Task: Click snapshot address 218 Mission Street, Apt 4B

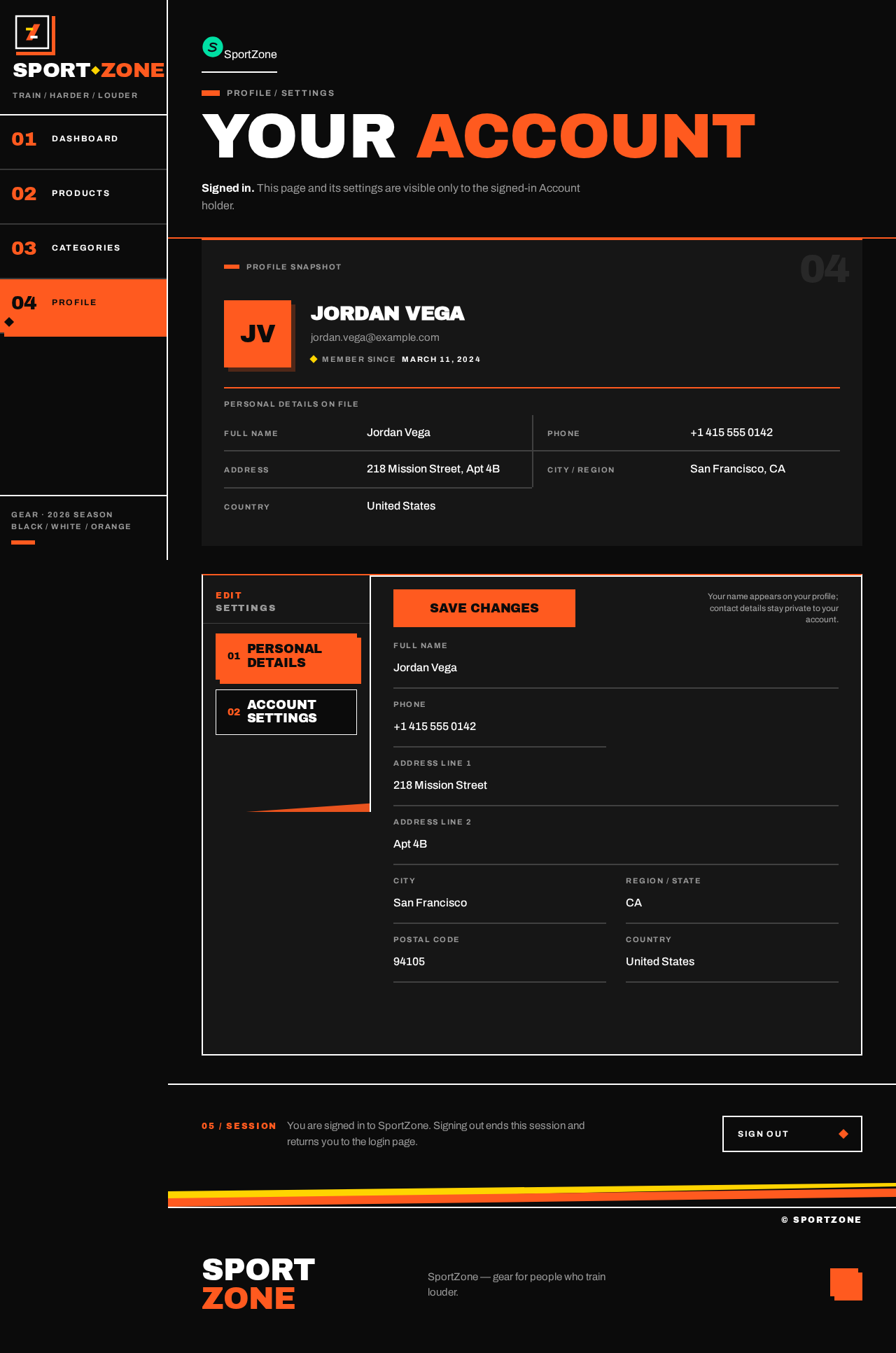Action: [x=433, y=469]
